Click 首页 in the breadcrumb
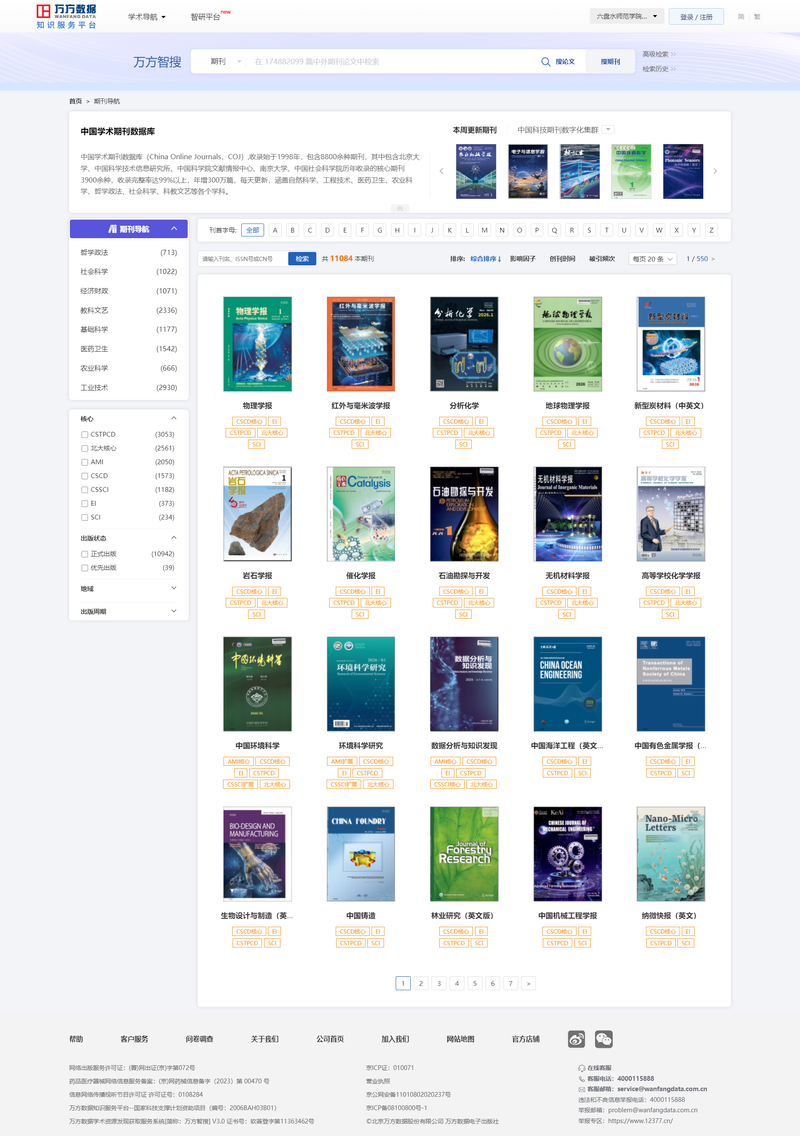 pos(75,101)
